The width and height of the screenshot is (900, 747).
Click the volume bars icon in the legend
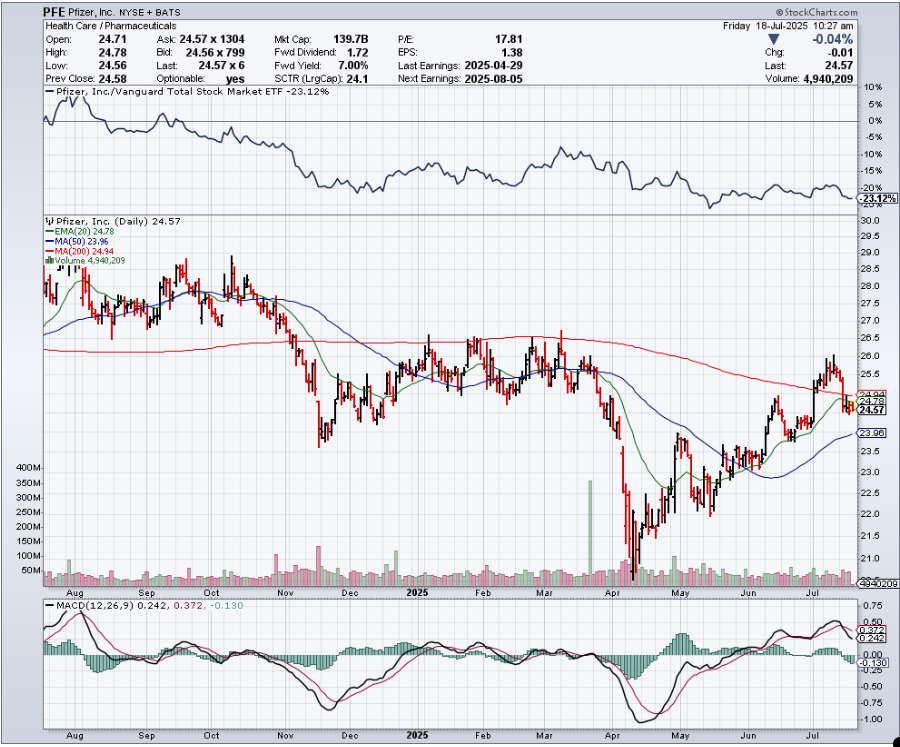point(49,261)
